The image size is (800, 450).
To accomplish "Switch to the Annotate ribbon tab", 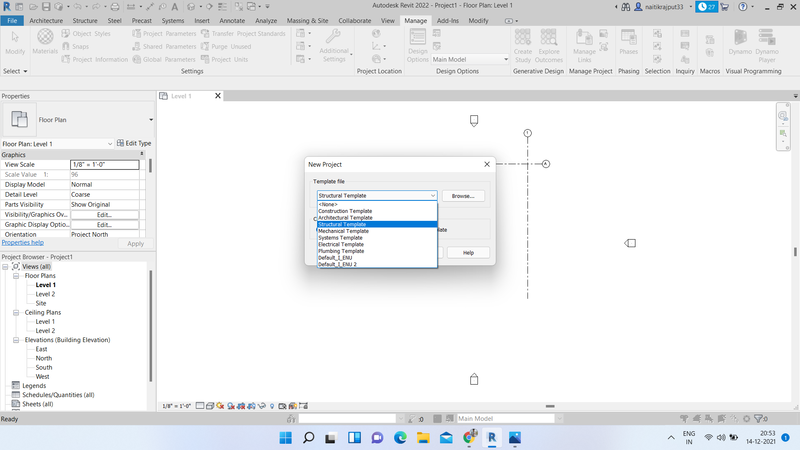I will [x=232, y=20].
